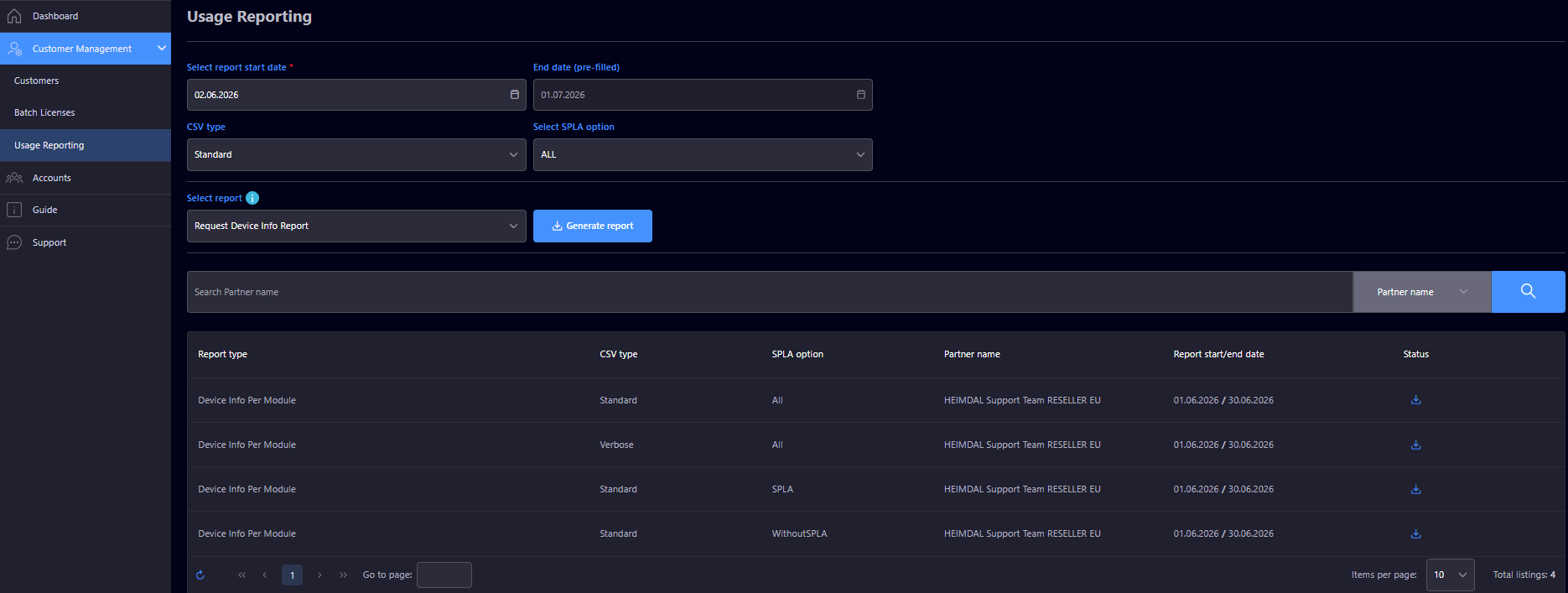Download the WithoutSPLA report

pos(1415,533)
